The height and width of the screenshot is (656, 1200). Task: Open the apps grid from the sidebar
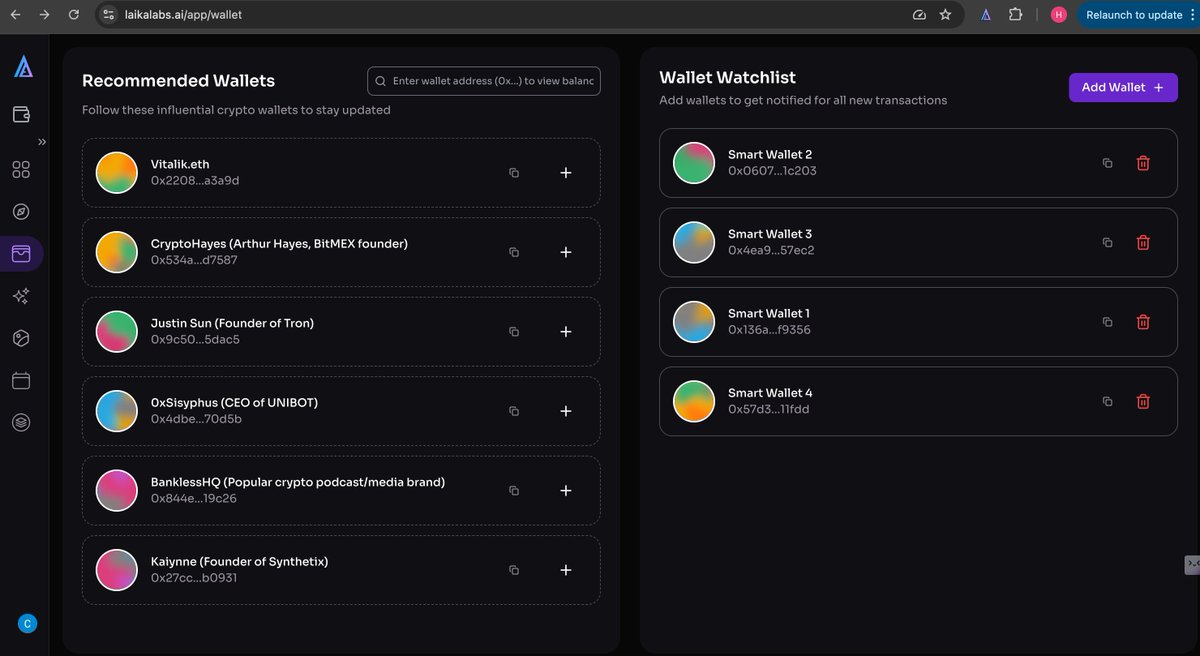pyautogui.click(x=22, y=169)
